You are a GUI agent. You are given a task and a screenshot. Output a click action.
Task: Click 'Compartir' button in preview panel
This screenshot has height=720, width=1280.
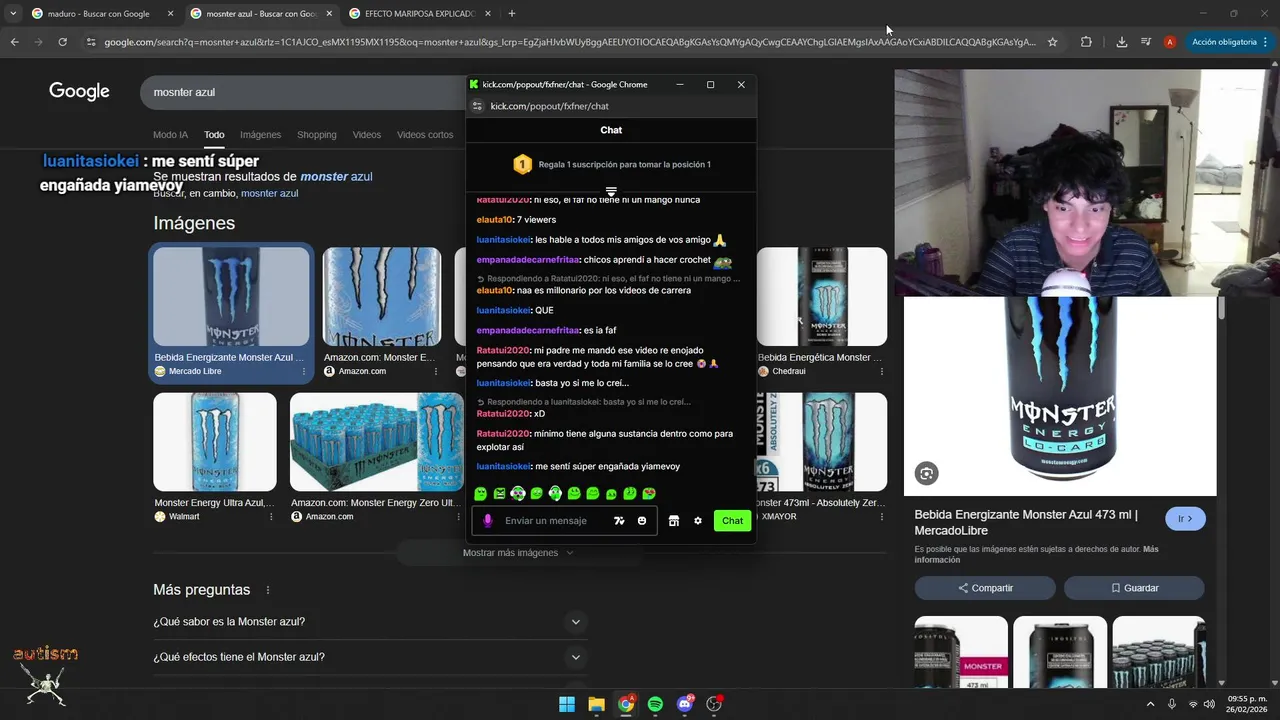coord(985,588)
